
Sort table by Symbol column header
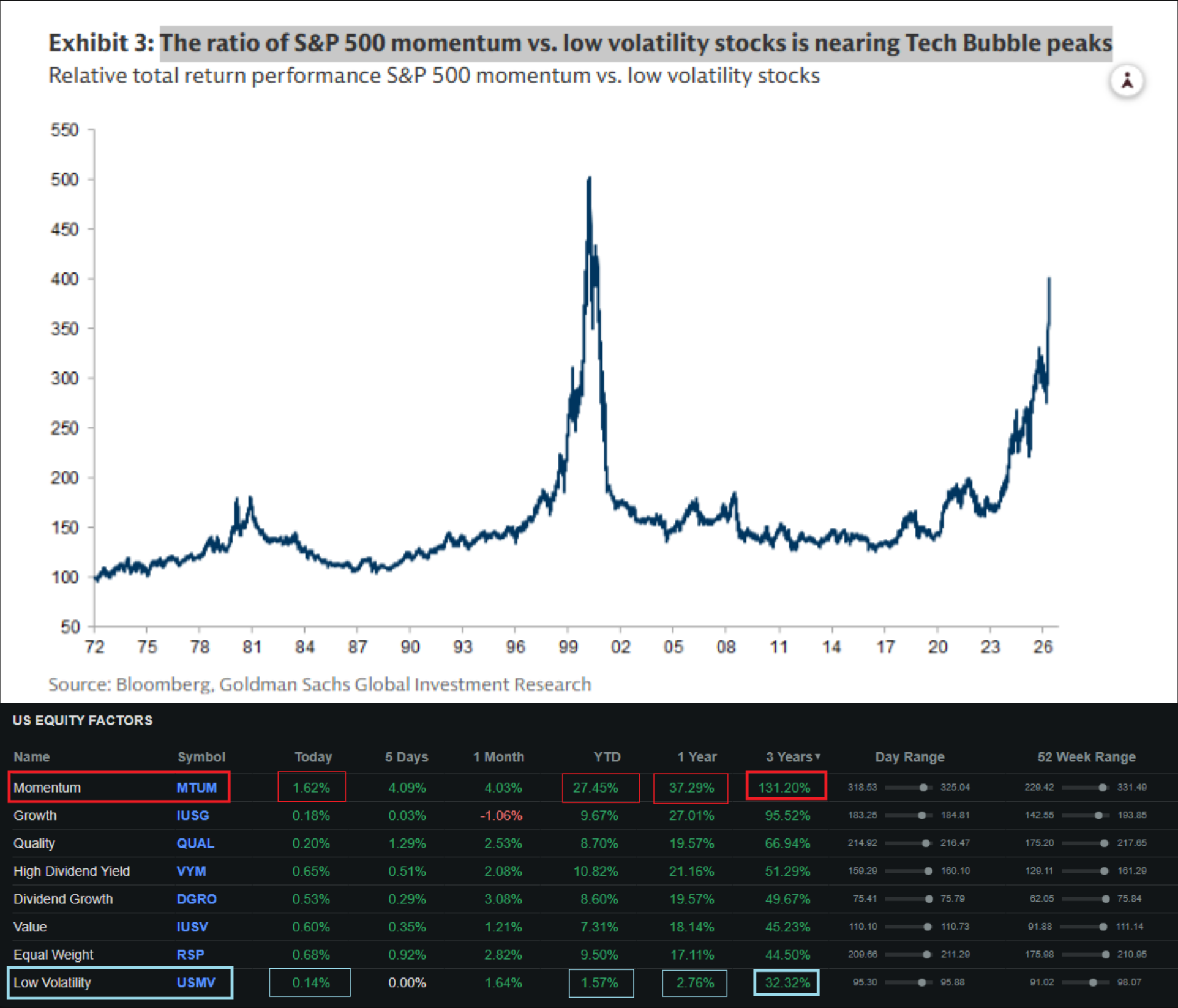click(x=201, y=757)
